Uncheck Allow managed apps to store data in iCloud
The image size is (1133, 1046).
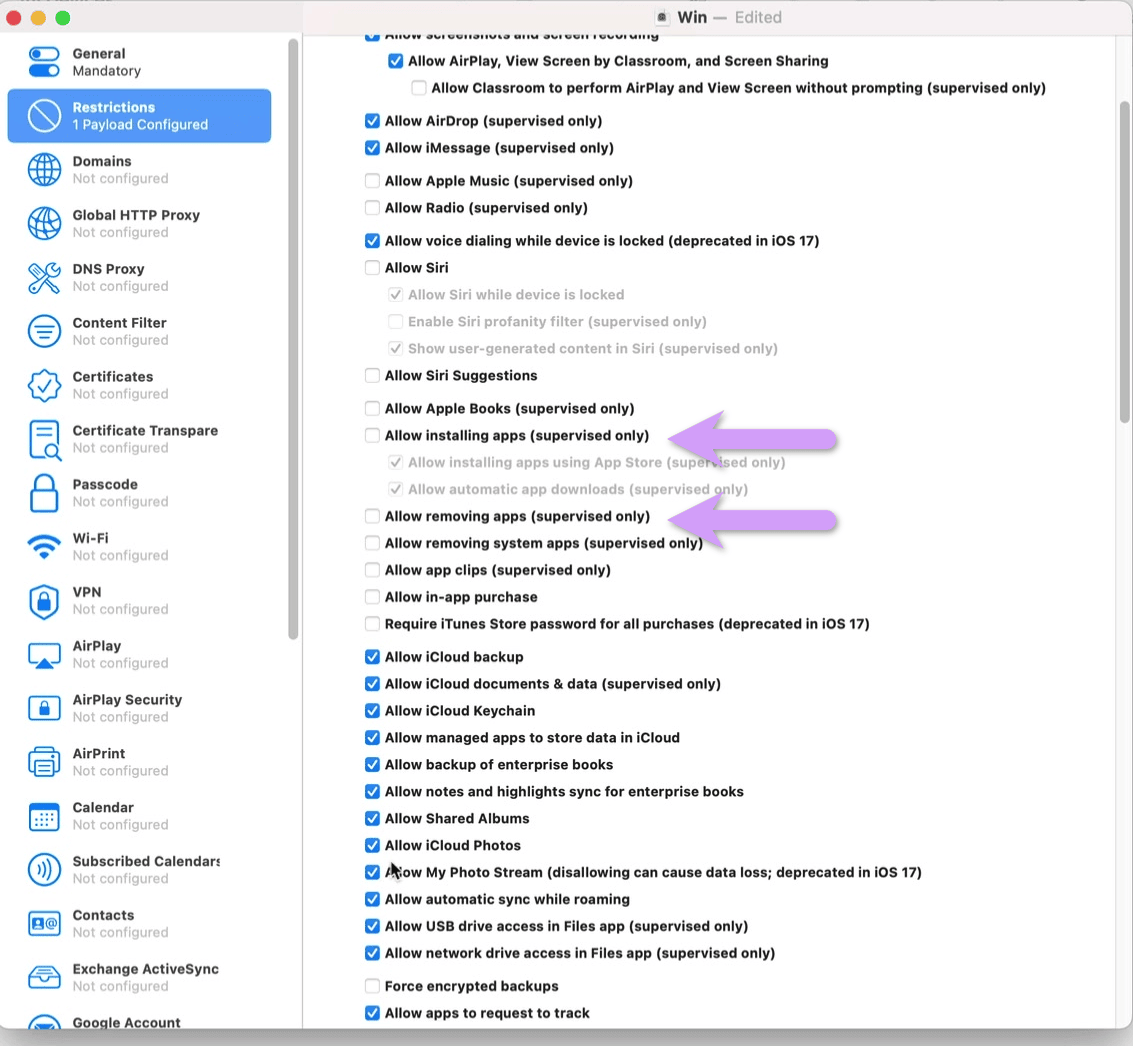click(372, 738)
